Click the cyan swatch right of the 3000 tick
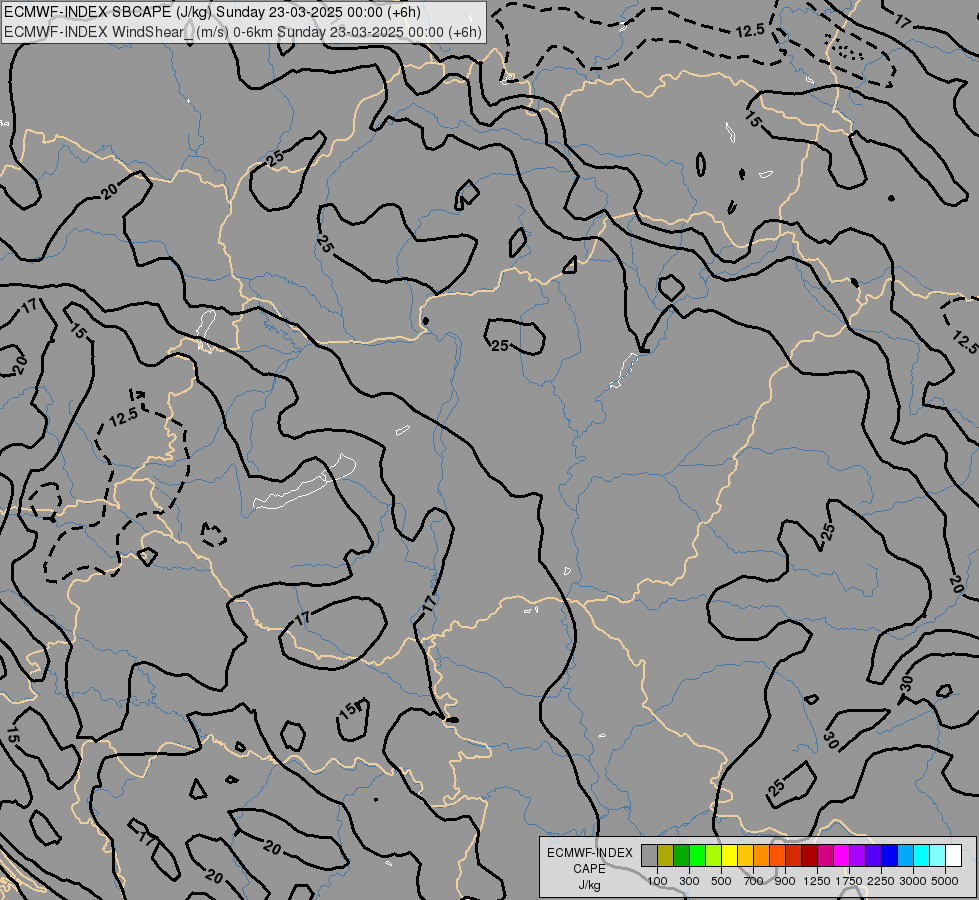Image resolution: width=979 pixels, height=900 pixels. pyautogui.click(x=921, y=856)
